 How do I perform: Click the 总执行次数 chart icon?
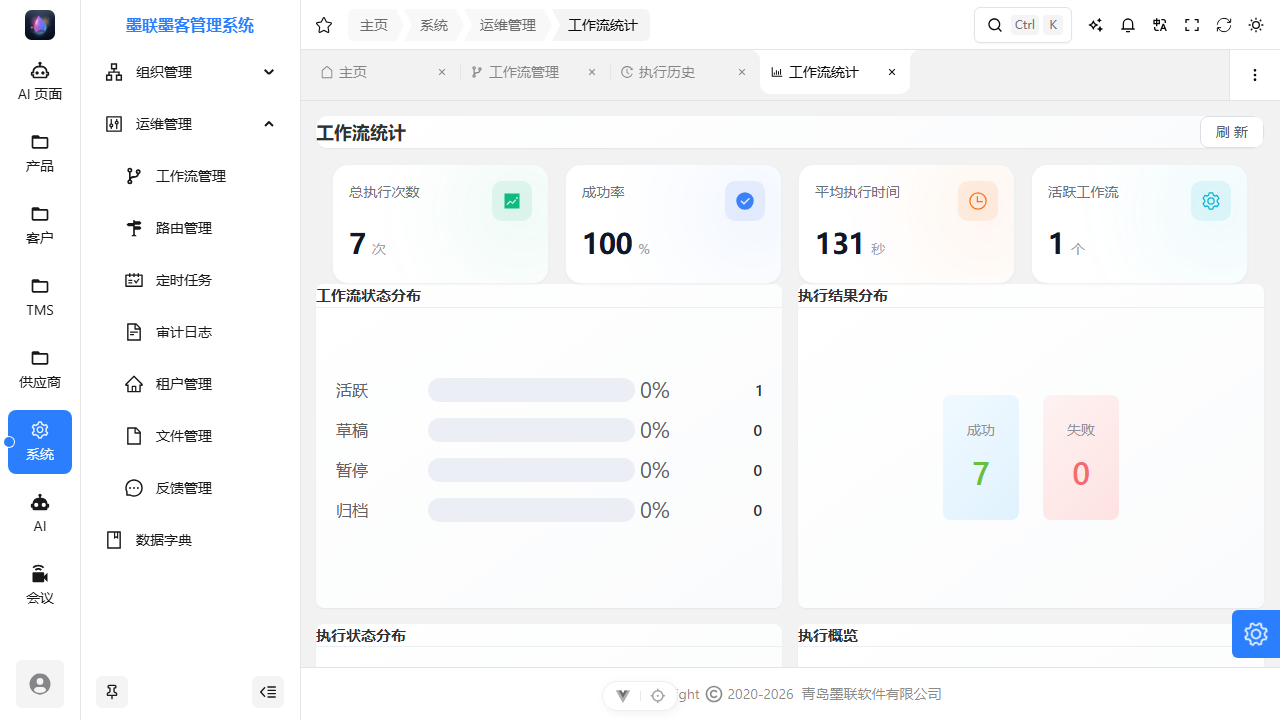tap(512, 201)
